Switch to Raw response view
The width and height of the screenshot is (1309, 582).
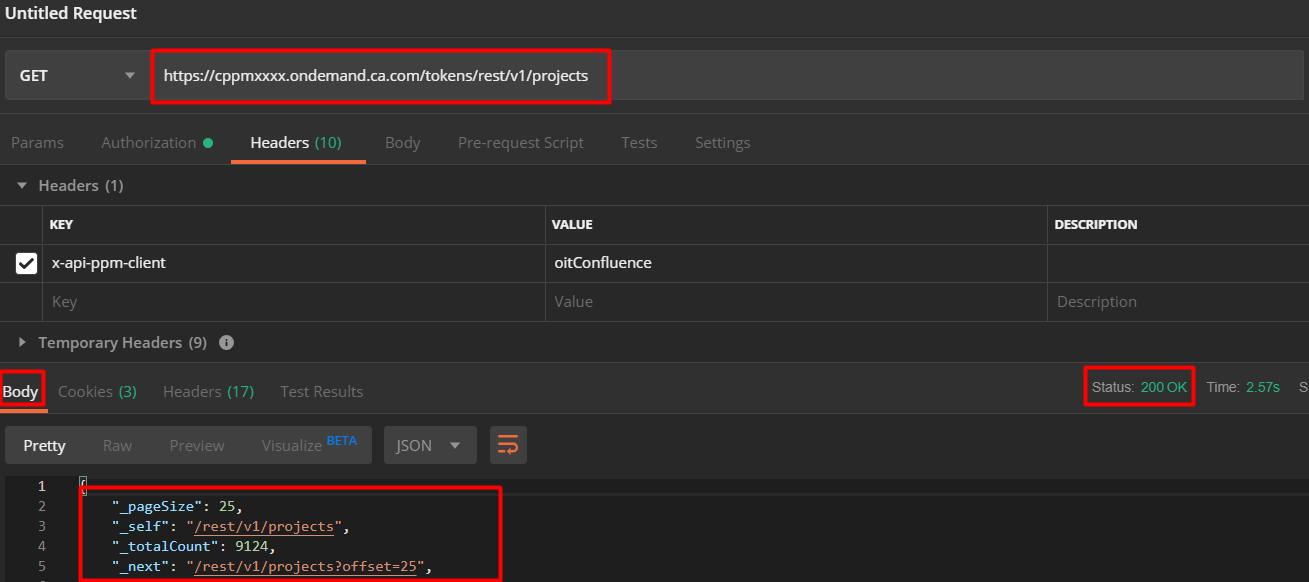click(117, 445)
